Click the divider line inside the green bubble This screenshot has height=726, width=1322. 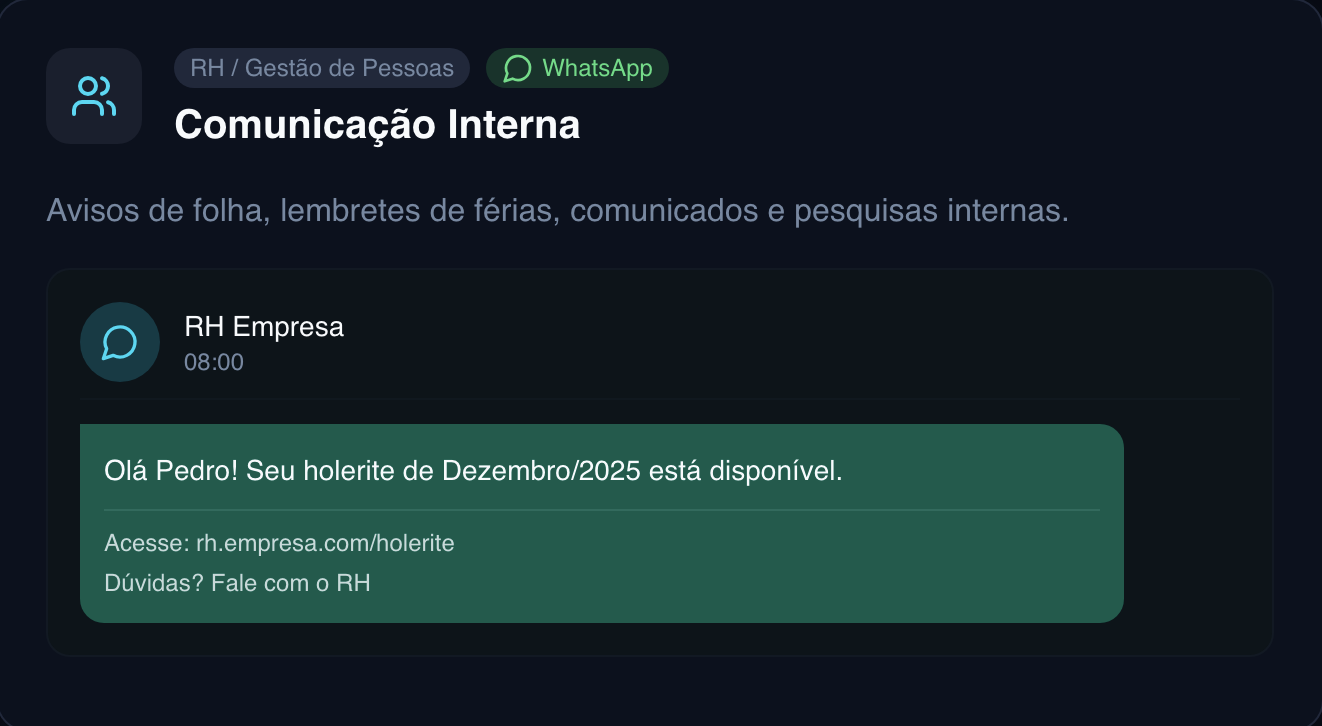click(602, 510)
